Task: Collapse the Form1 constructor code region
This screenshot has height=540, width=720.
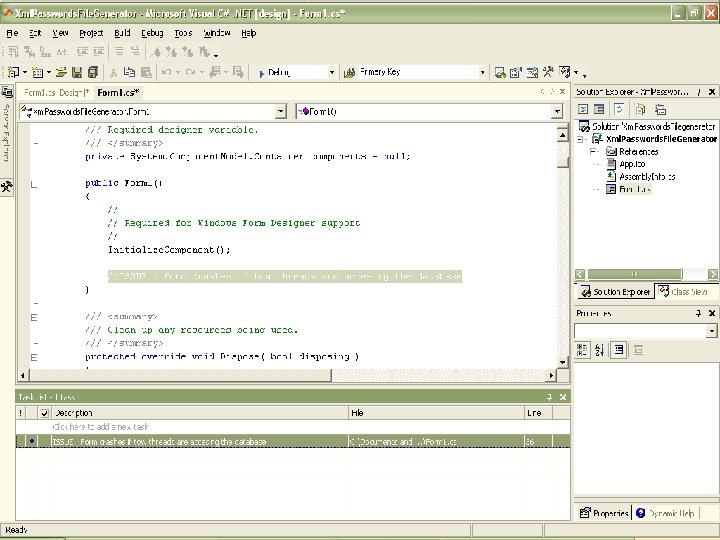Action: [35, 186]
